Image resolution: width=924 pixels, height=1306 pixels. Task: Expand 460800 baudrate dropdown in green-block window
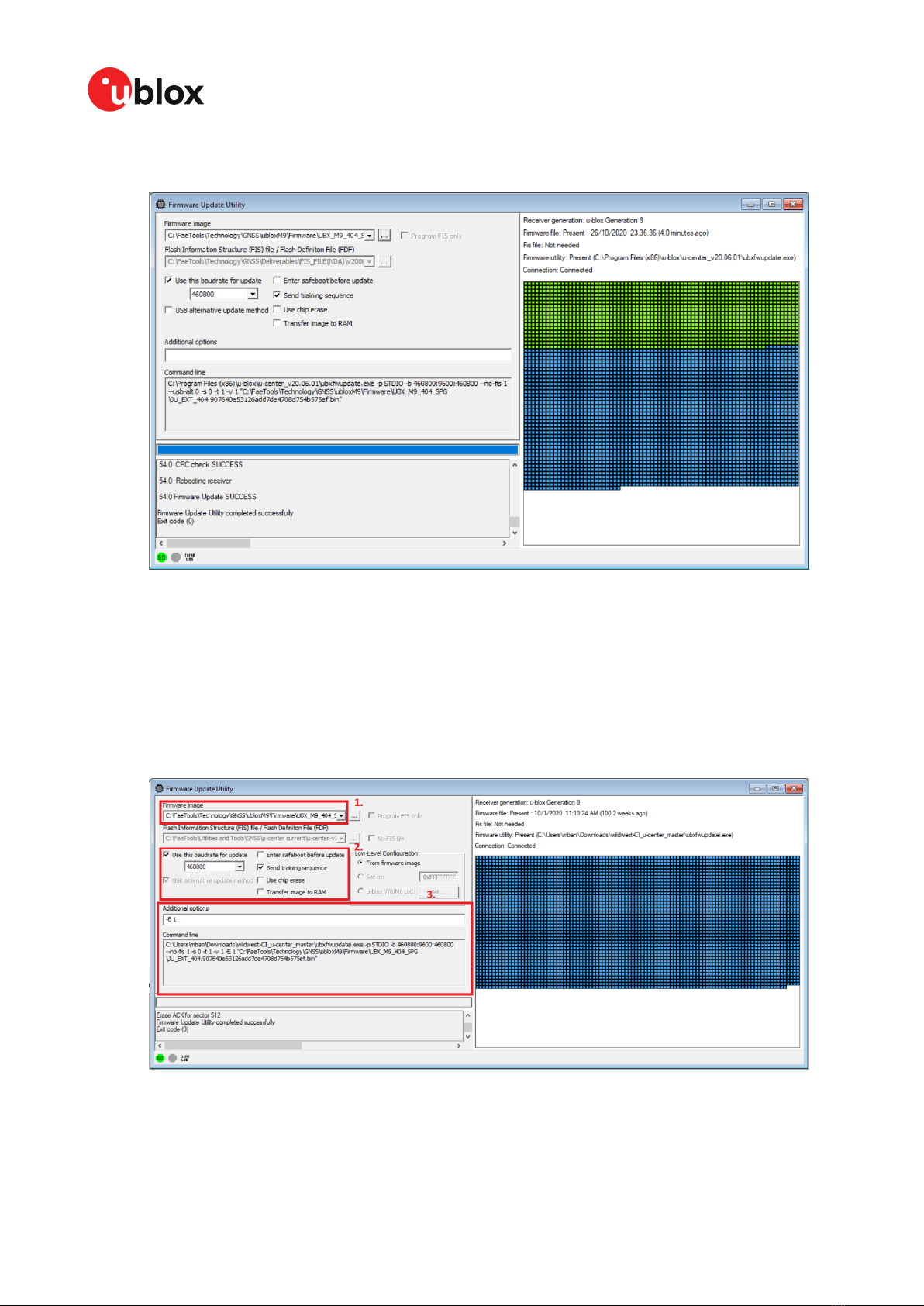(x=253, y=295)
